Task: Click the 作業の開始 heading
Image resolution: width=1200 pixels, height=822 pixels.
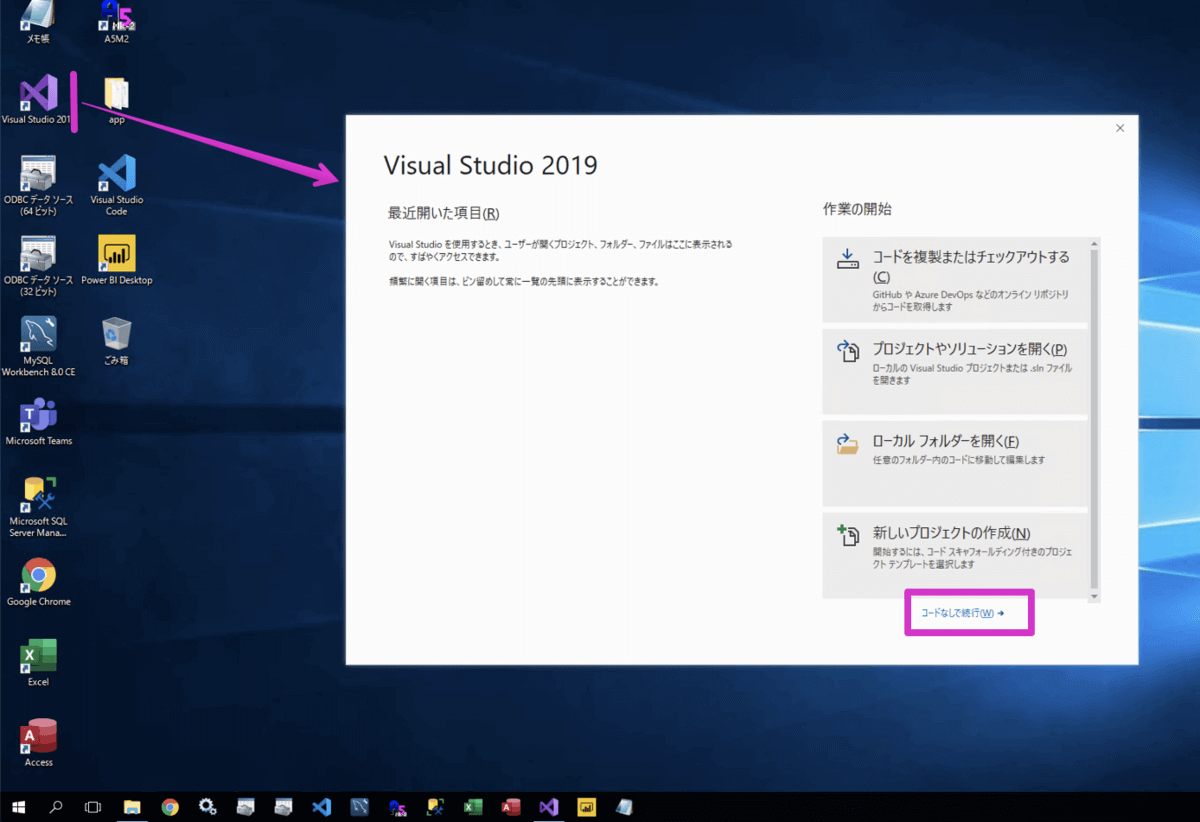Action: (857, 209)
